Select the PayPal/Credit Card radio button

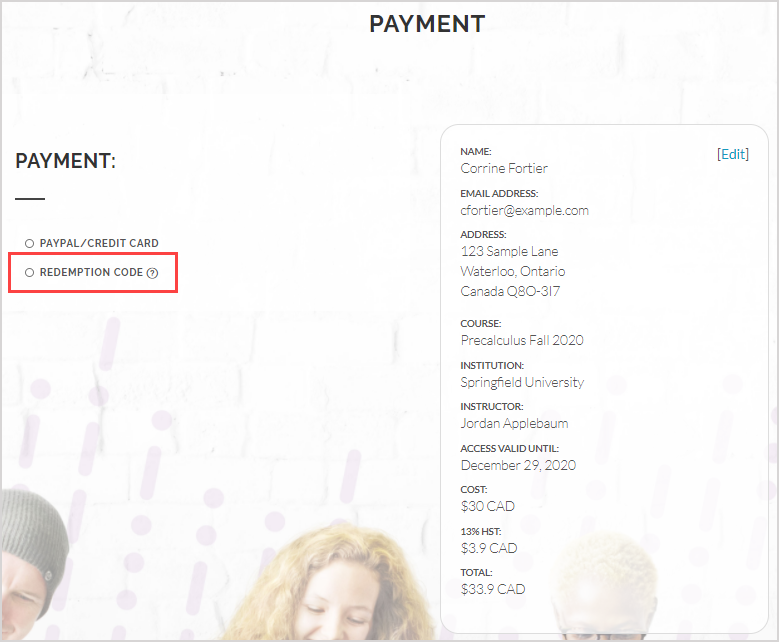point(30,243)
